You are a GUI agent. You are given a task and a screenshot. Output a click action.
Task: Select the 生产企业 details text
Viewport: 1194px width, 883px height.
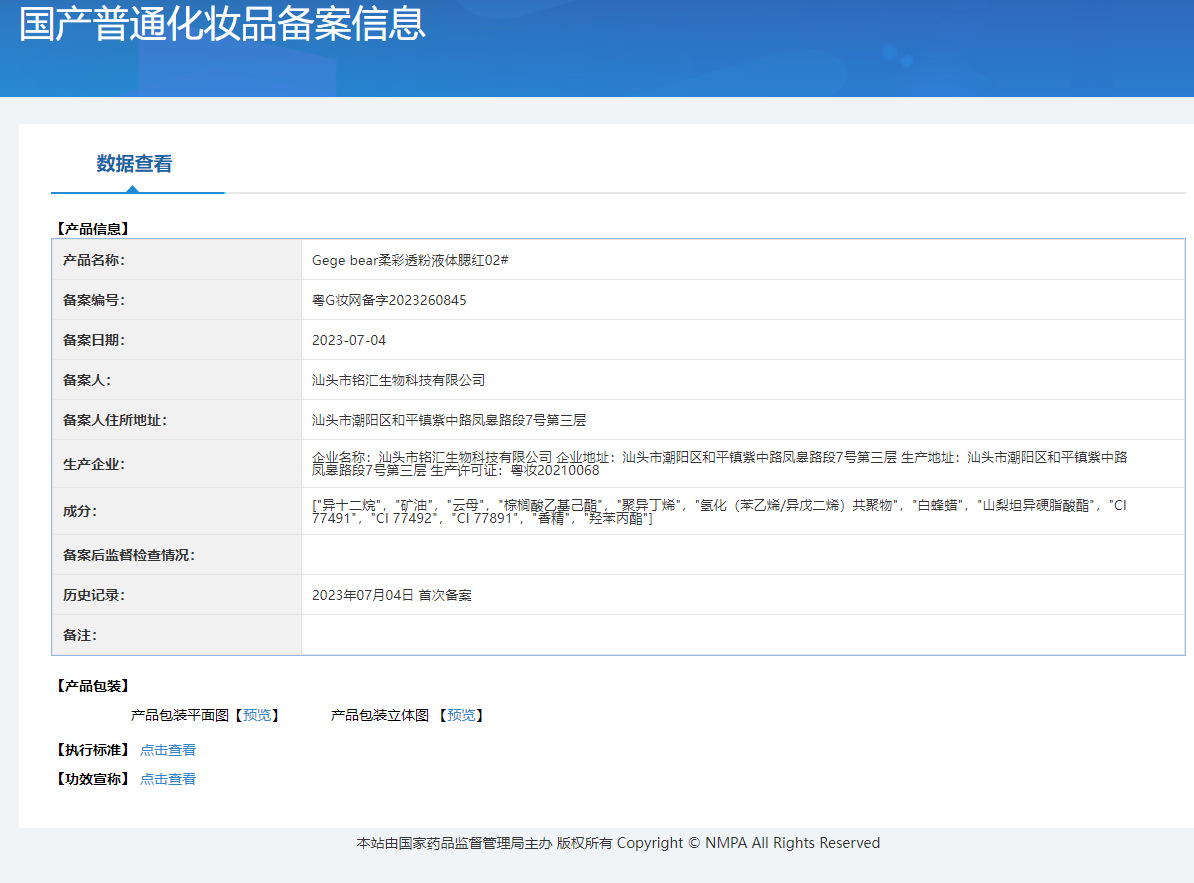(x=720, y=464)
